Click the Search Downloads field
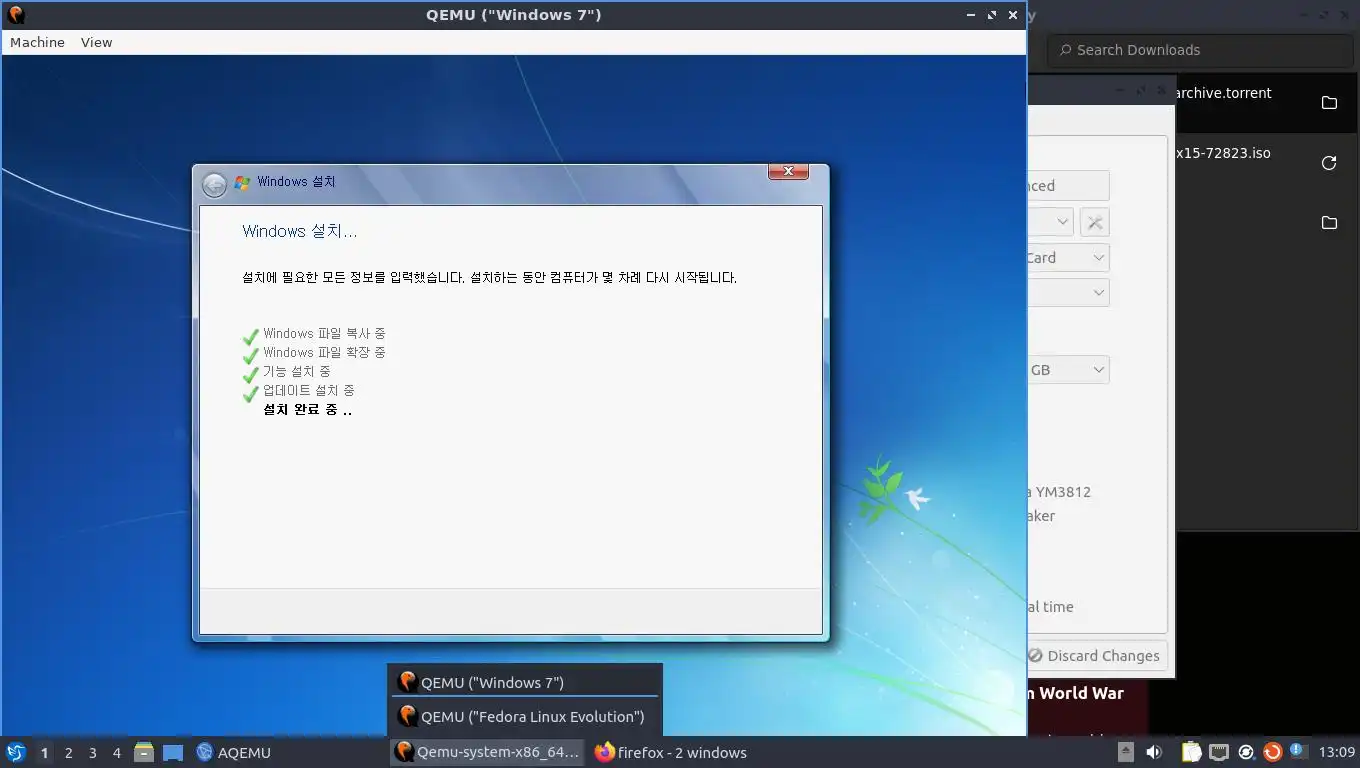Screen dimensions: 1360x768 1200,50
